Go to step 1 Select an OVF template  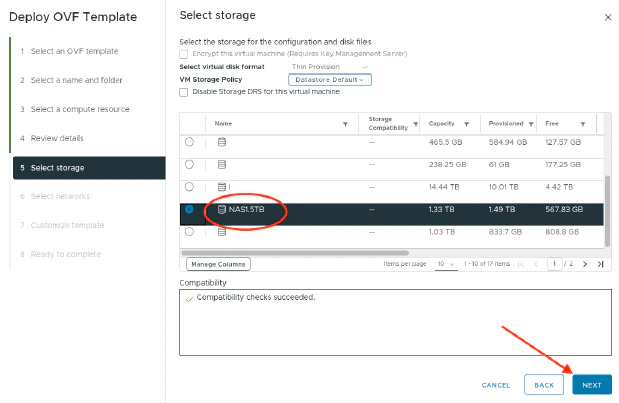click(74, 51)
